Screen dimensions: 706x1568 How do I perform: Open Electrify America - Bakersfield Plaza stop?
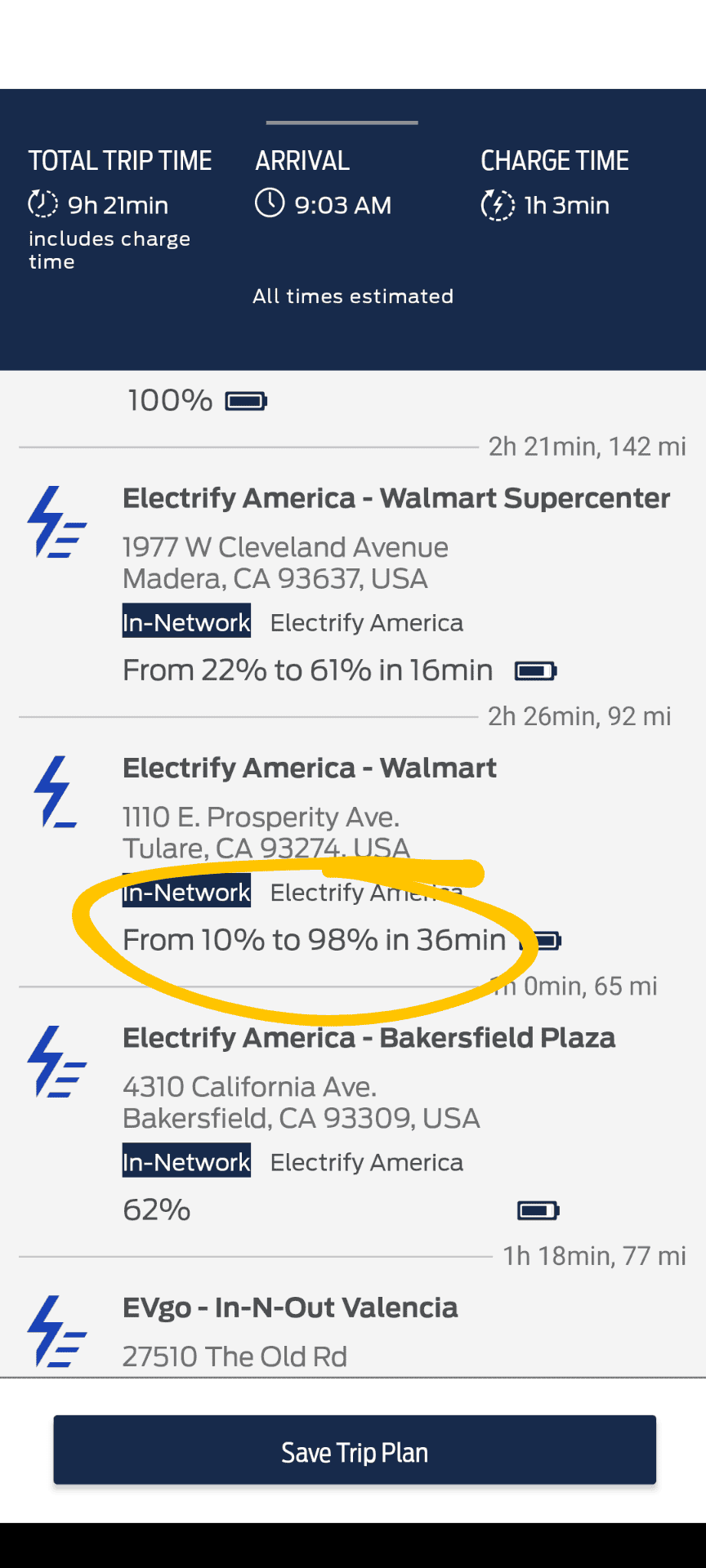(x=369, y=1038)
